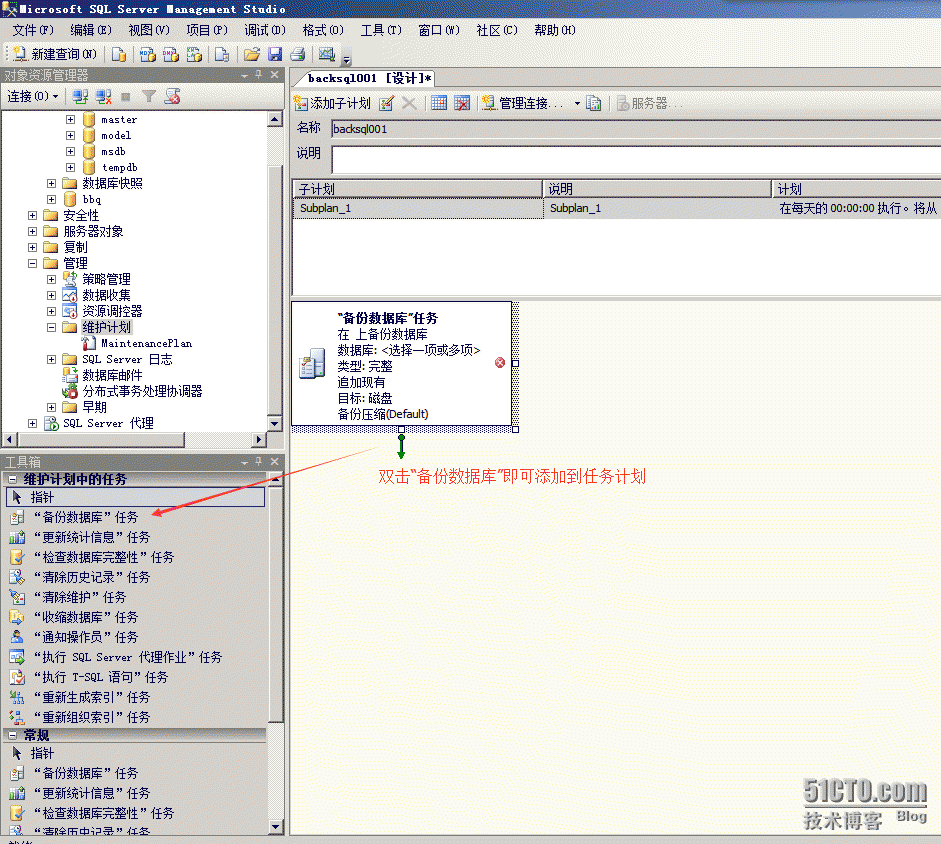Viewport: 941px width, 844px height.
Task: Select “执行 SQL Server 代理作业”任务
Action: 128,657
